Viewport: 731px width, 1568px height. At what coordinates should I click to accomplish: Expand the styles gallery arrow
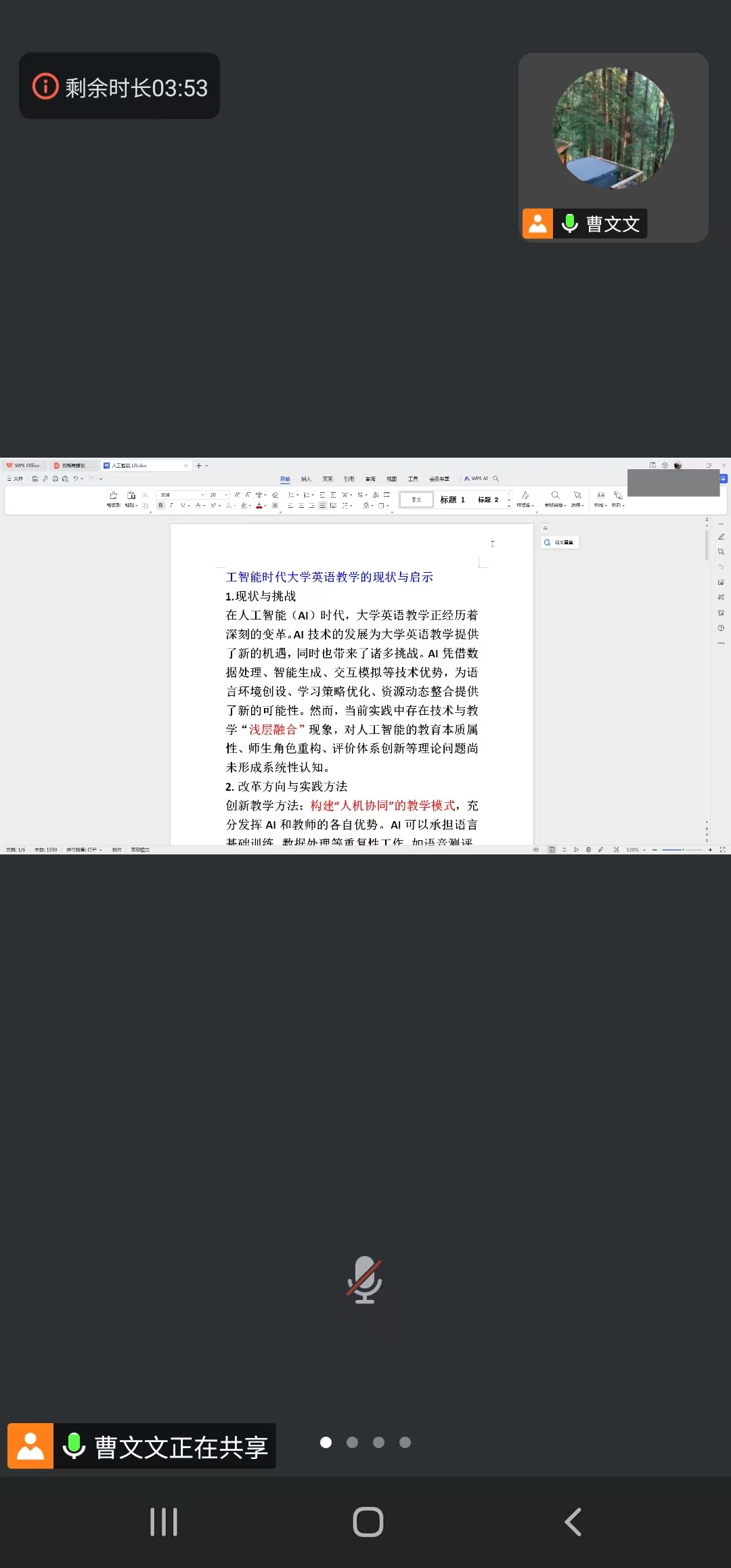(509, 505)
